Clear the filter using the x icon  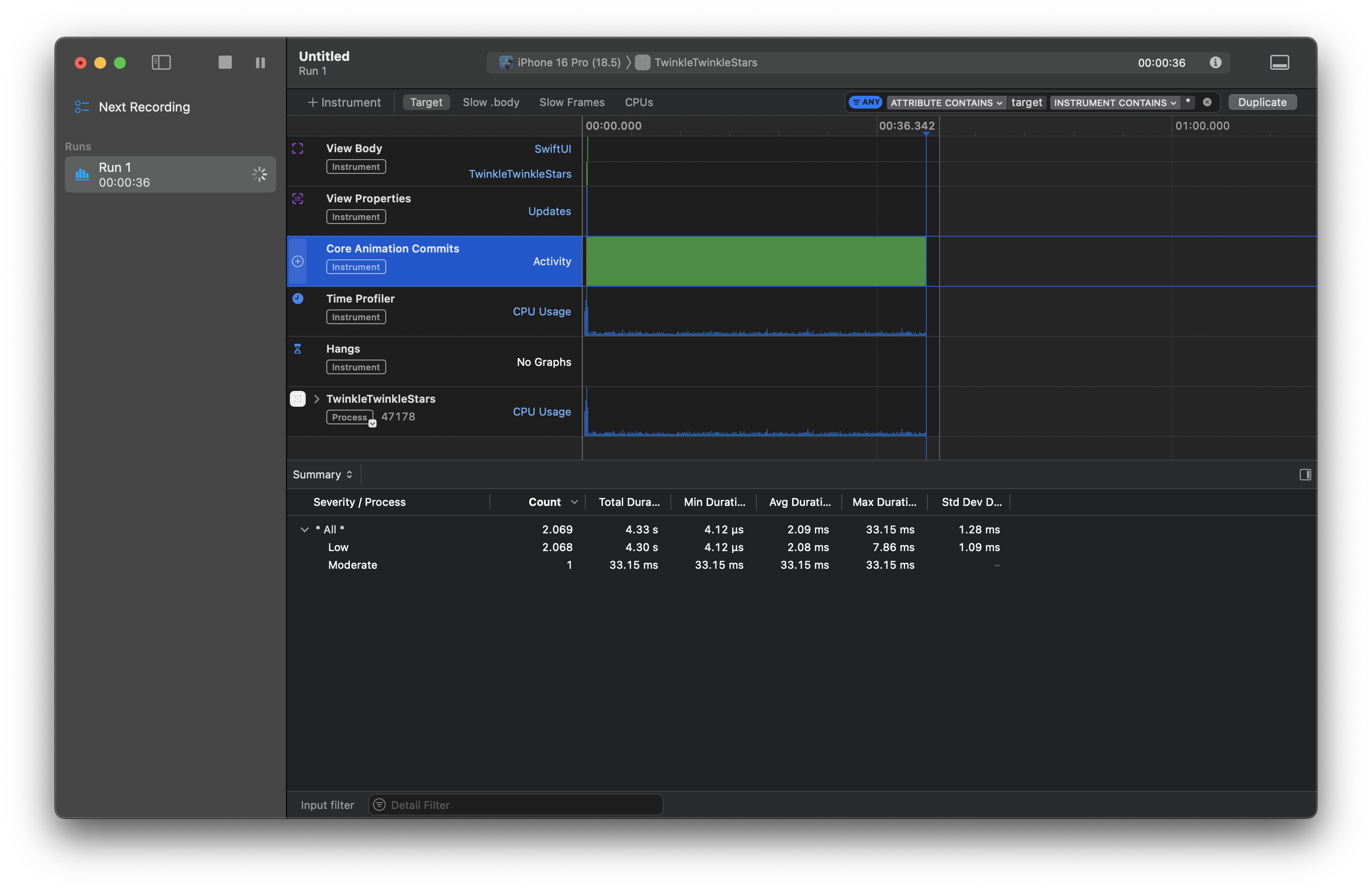(1207, 102)
